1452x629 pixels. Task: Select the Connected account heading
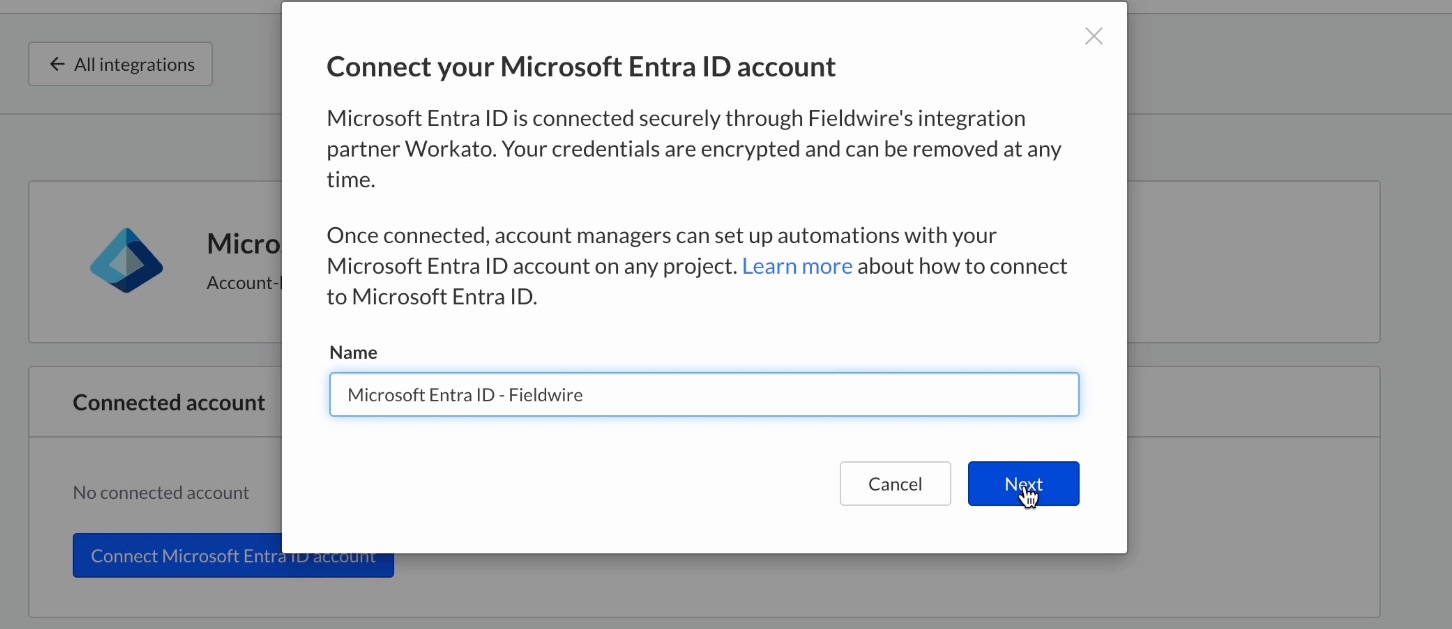click(x=169, y=402)
